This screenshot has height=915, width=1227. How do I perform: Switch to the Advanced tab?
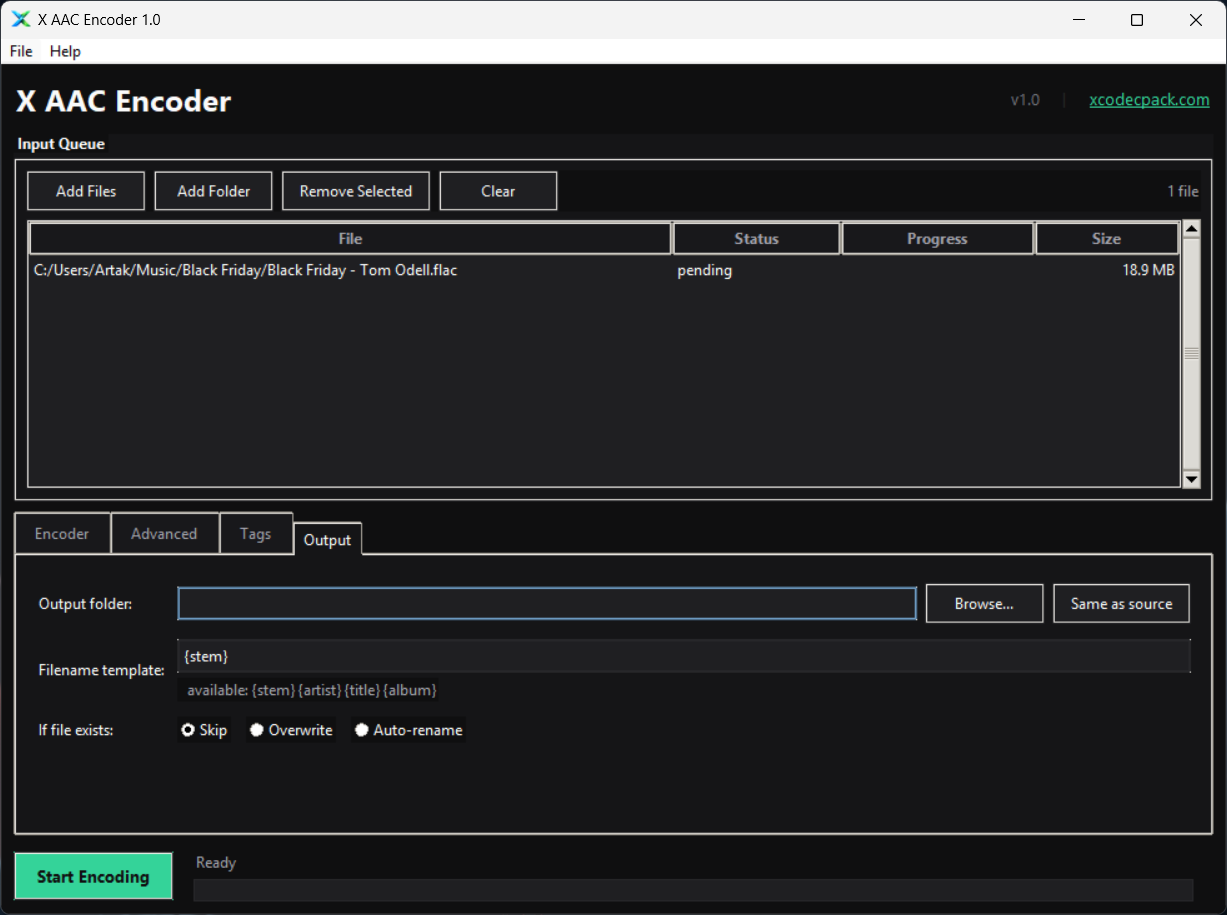coord(164,533)
